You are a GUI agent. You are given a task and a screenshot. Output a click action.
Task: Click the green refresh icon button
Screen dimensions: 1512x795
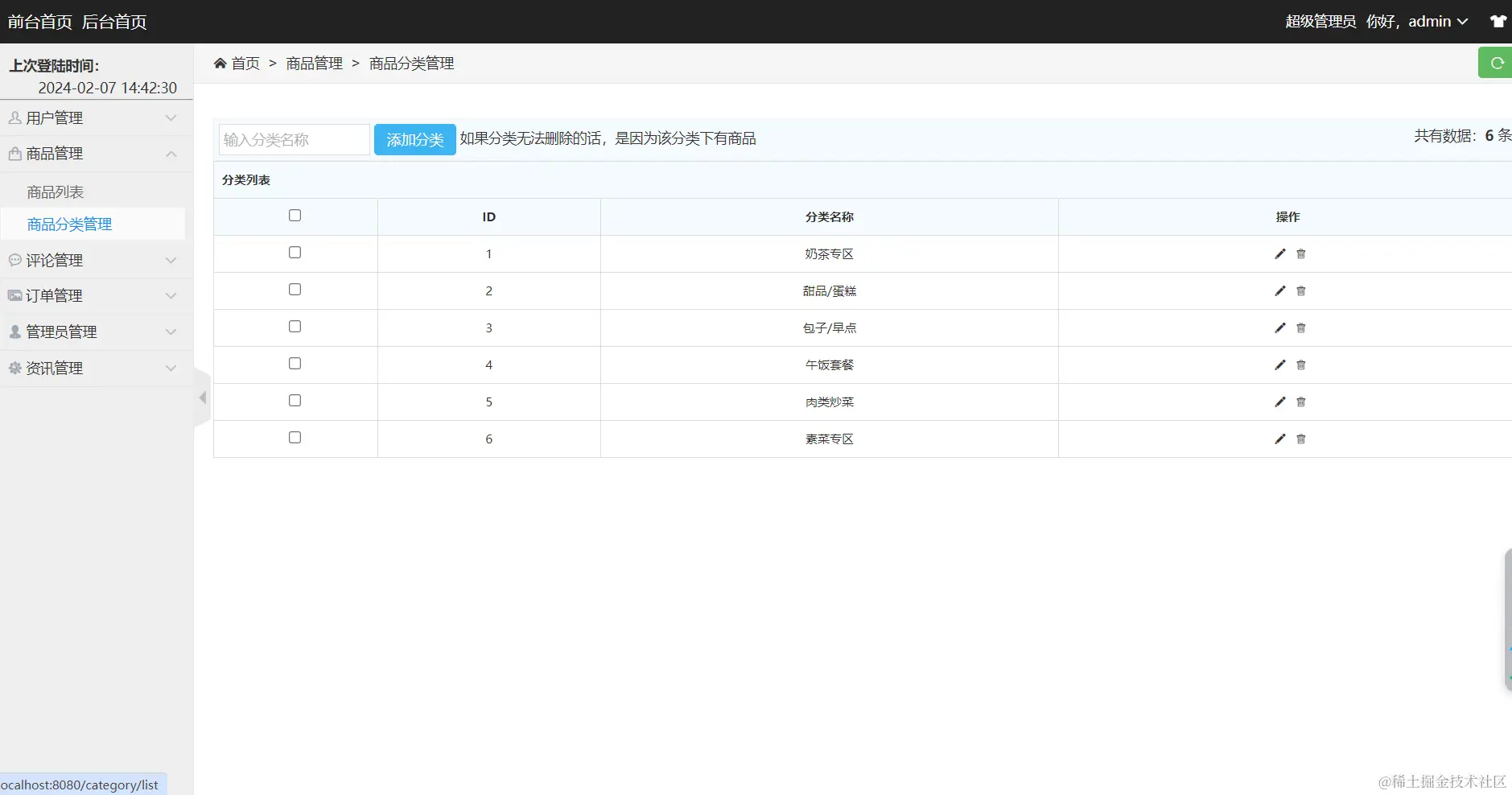point(1496,63)
